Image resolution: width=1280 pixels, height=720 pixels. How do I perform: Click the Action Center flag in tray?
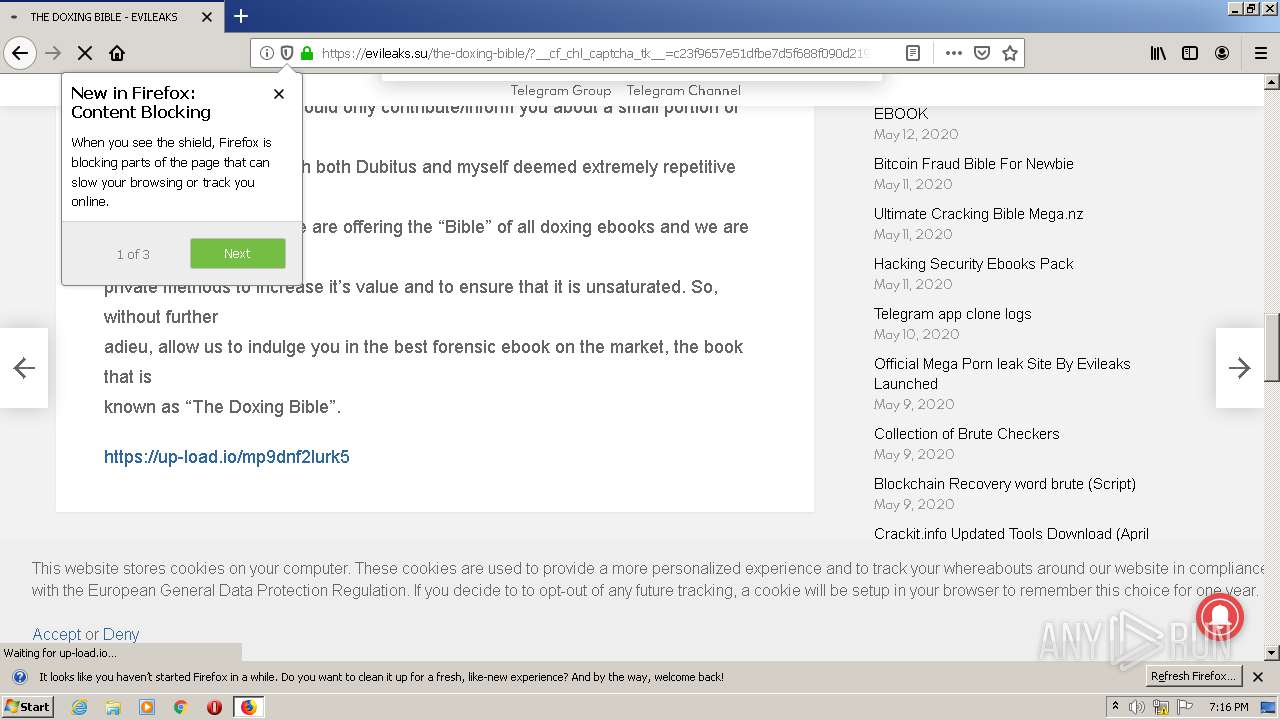click(1185, 707)
